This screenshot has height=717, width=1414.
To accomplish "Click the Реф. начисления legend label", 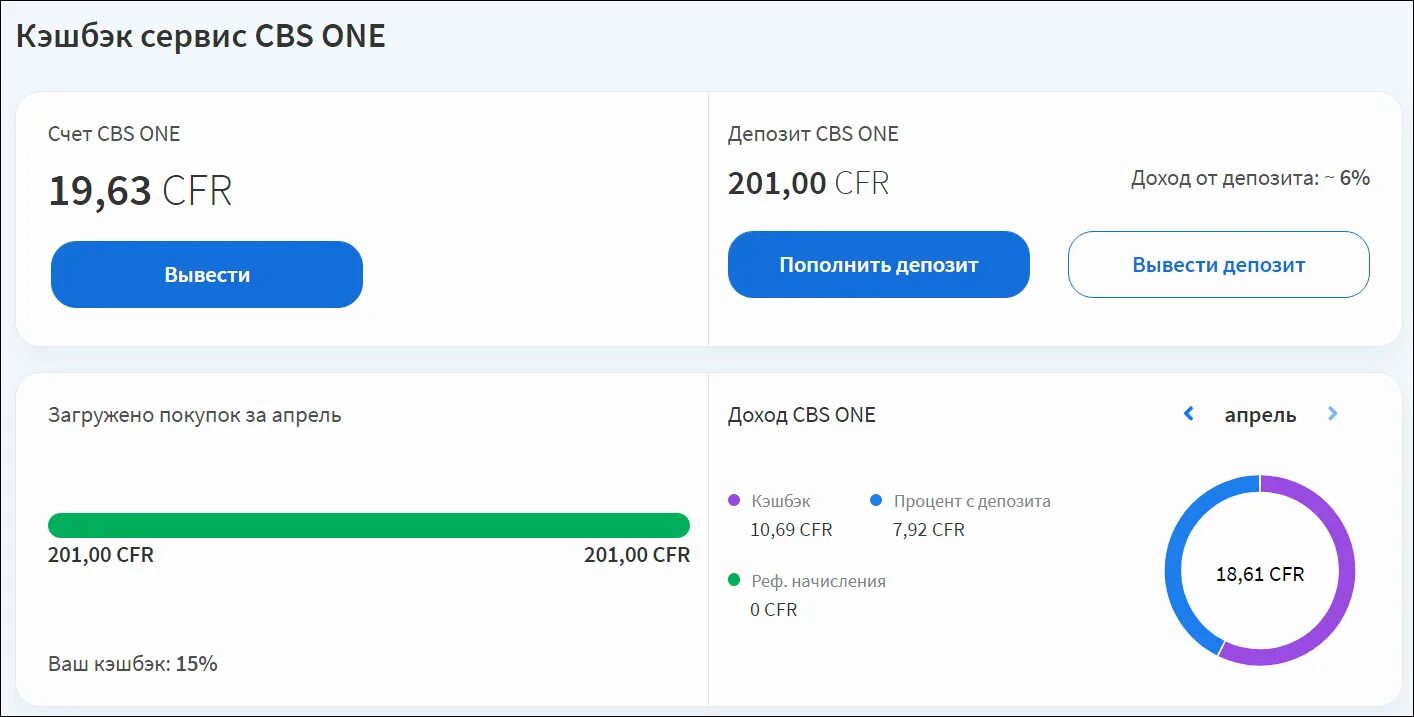I will click(818, 581).
